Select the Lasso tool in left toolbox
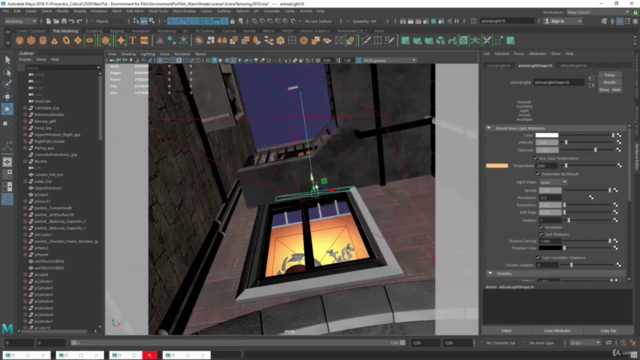This screenshot has width=640, height=360. [x=7, y=72]
